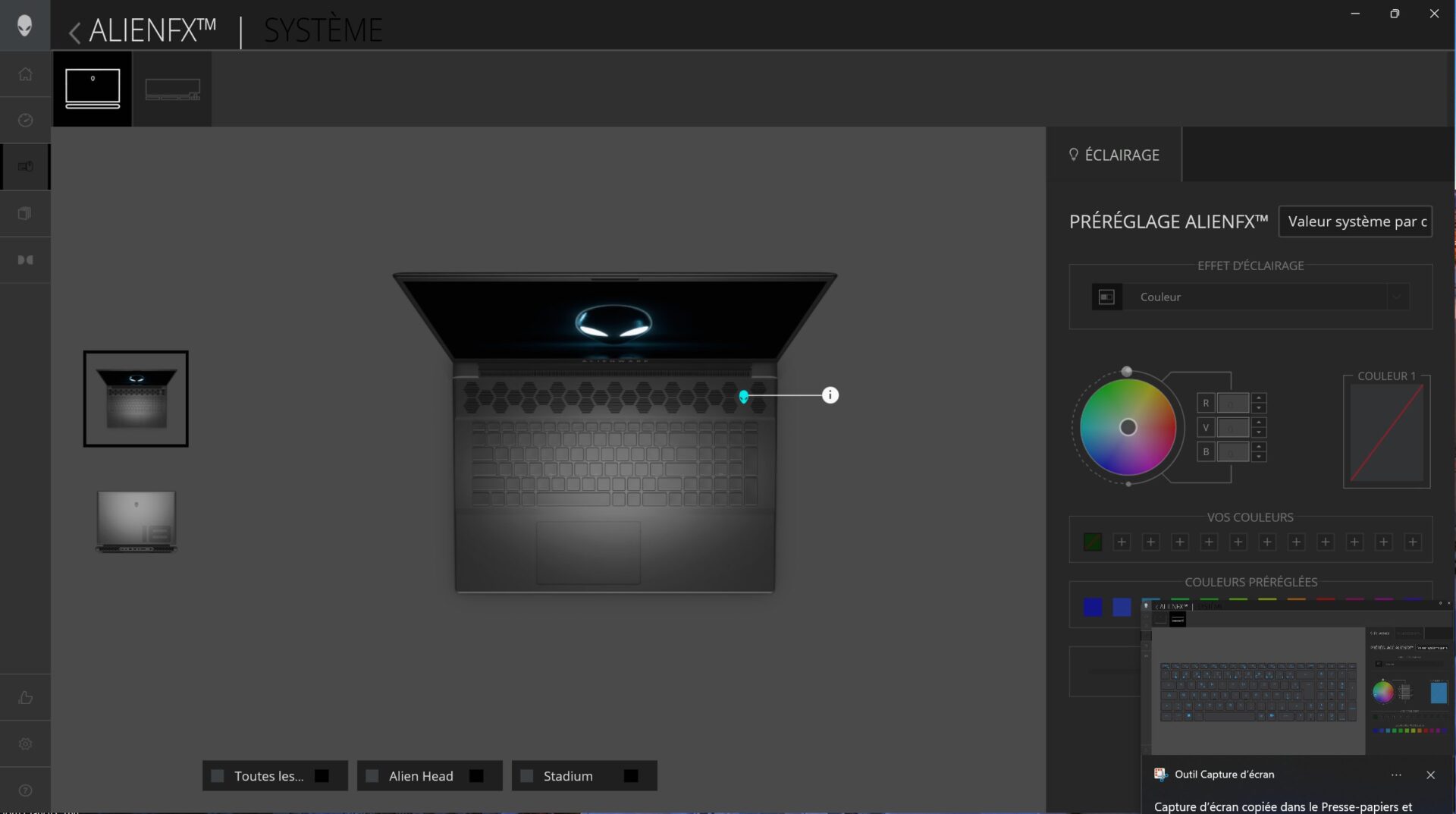The width and height of the screenshot is (1456, 814).
Task: Open the library sidebar icon
Action: pyautogui.click(x=25, y=213)
